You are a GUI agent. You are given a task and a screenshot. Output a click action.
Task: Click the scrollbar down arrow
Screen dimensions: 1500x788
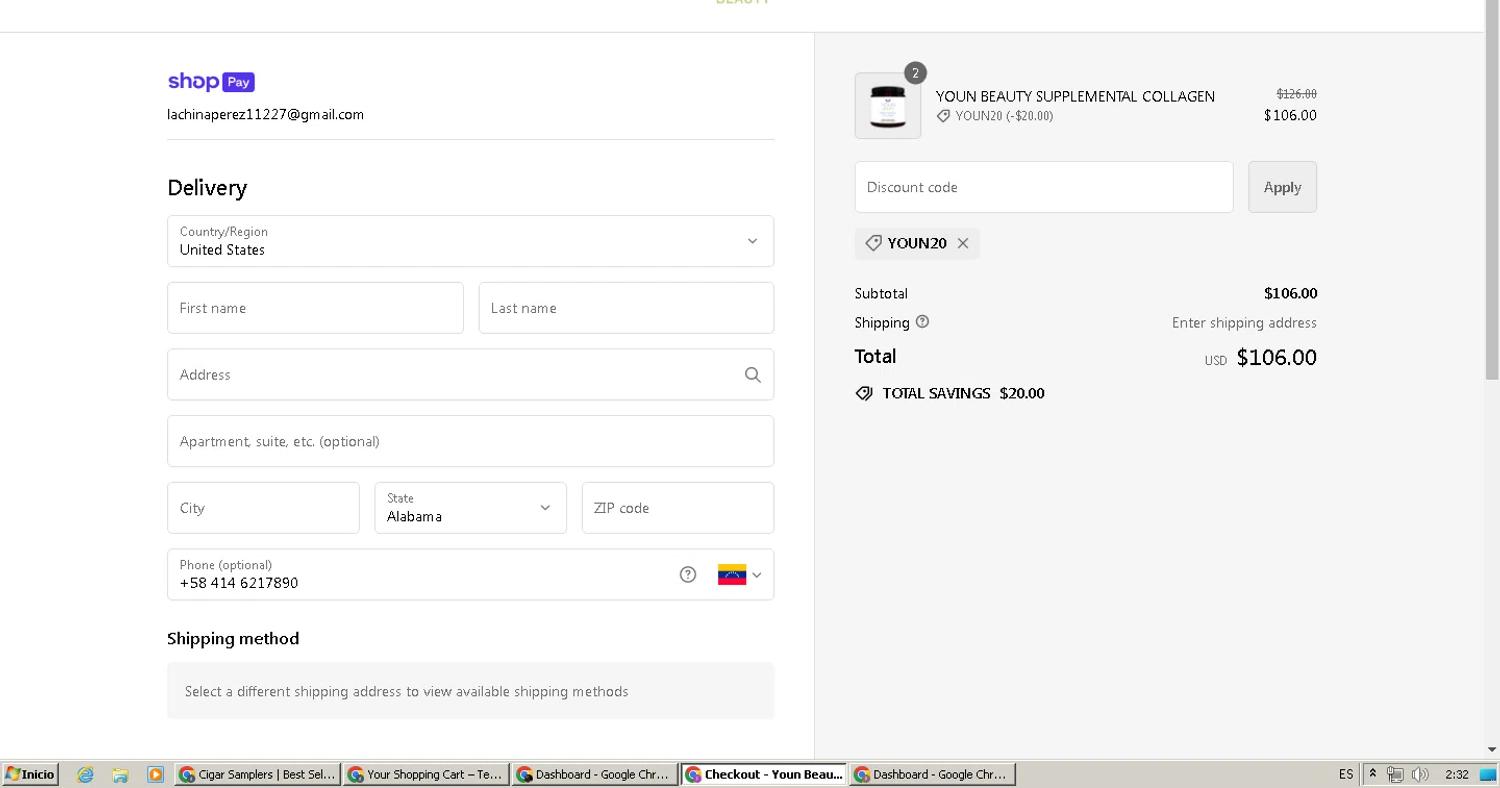coord(1492,749)
